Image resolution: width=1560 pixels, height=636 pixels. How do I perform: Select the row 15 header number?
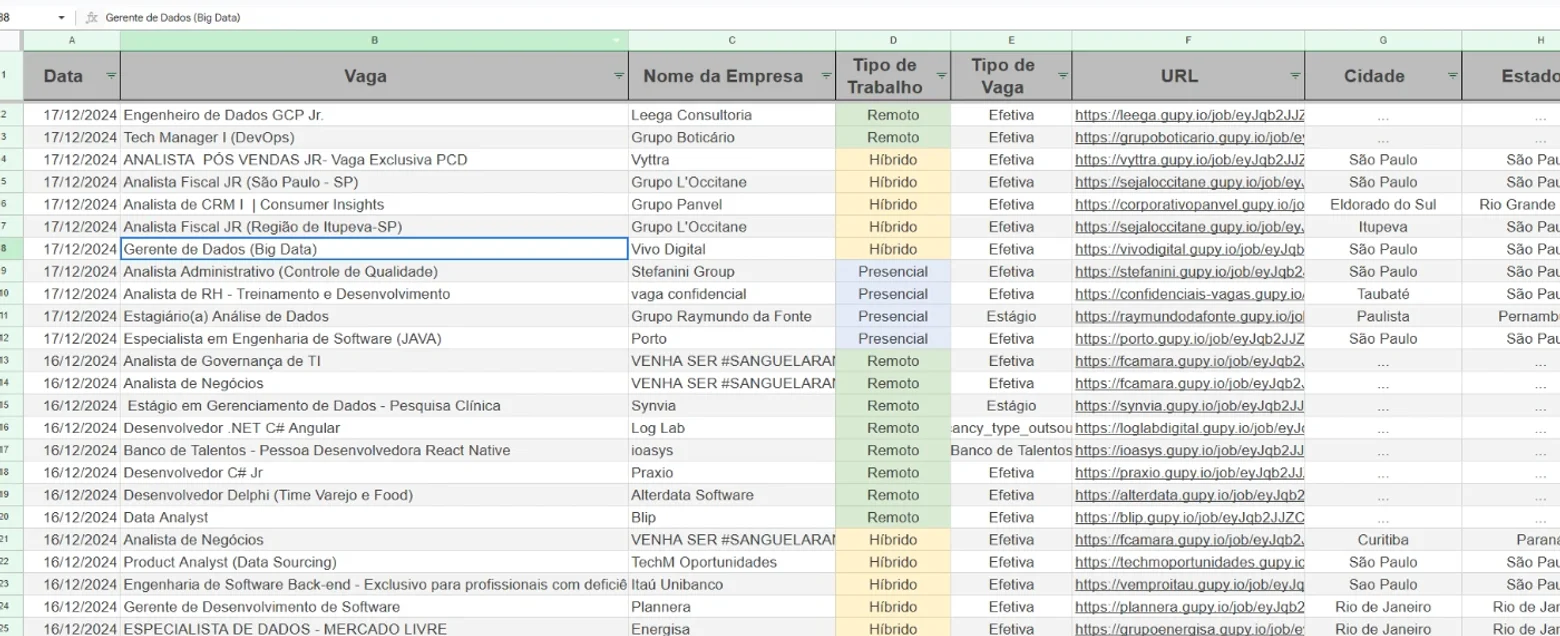tap(11, 406)
